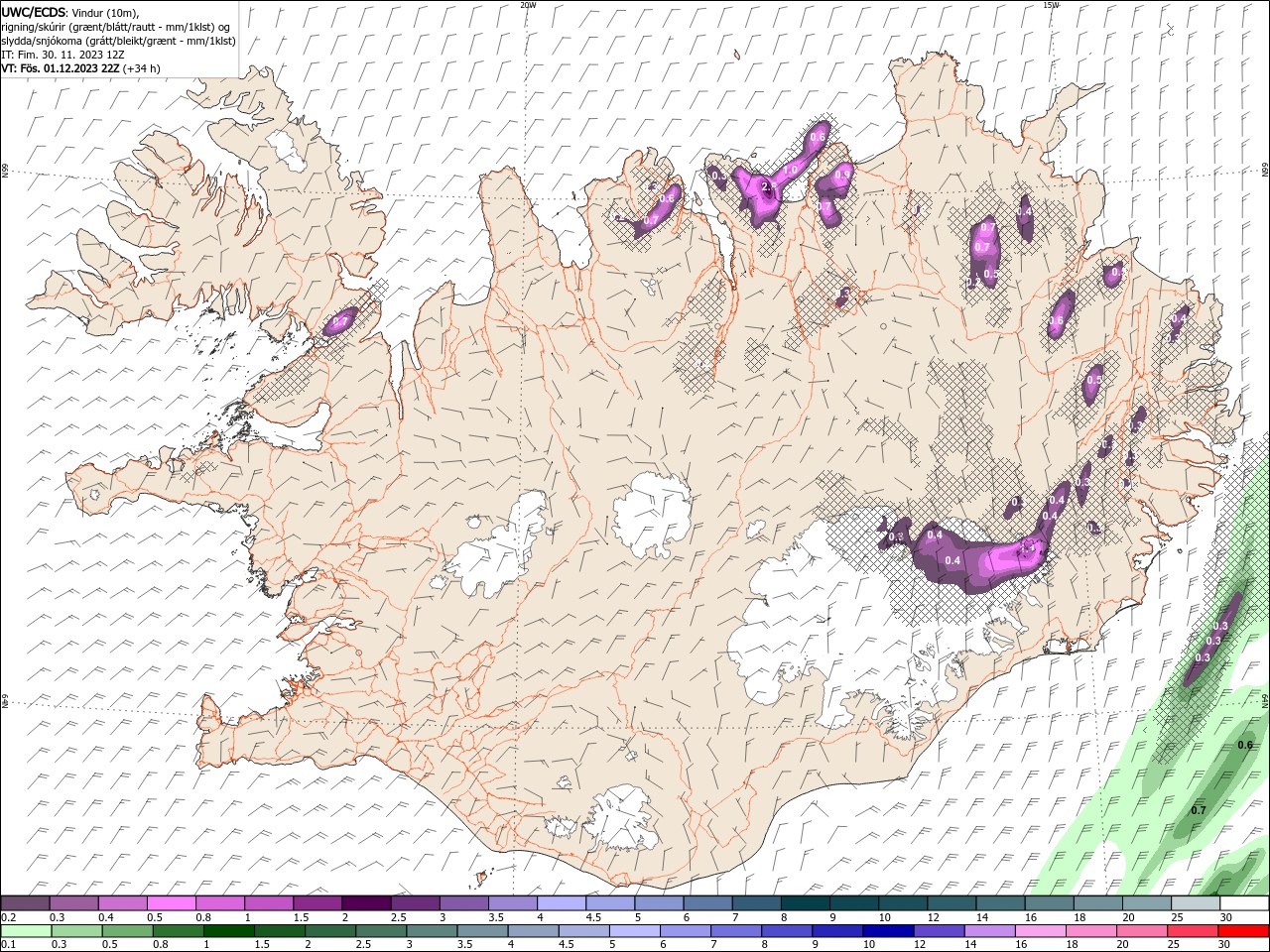1270x952 pixels.
Task: Click the 0.2 swatch on the purple snow scale
Action: click(26, 903)
